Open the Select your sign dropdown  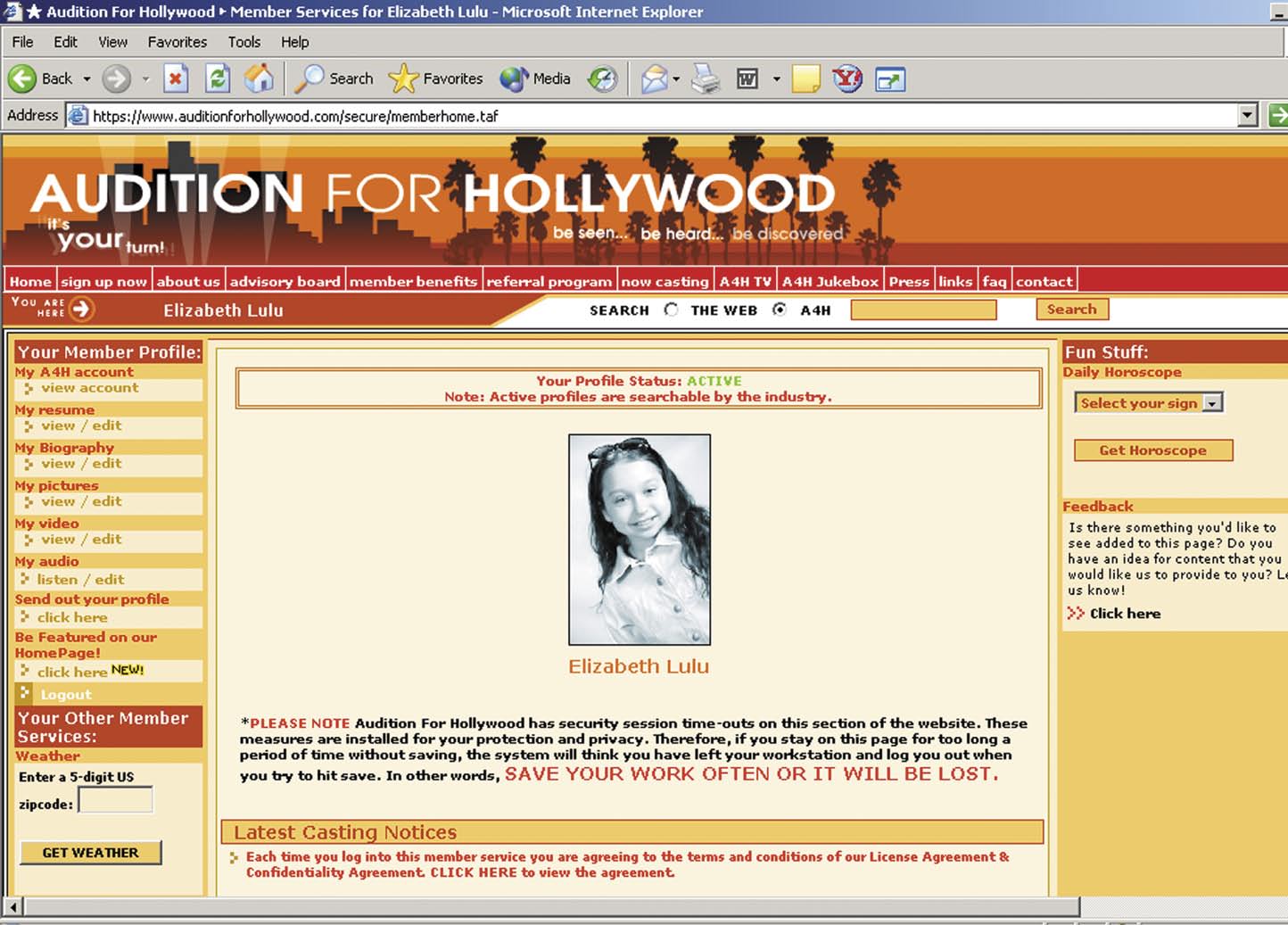[1149, 403]
